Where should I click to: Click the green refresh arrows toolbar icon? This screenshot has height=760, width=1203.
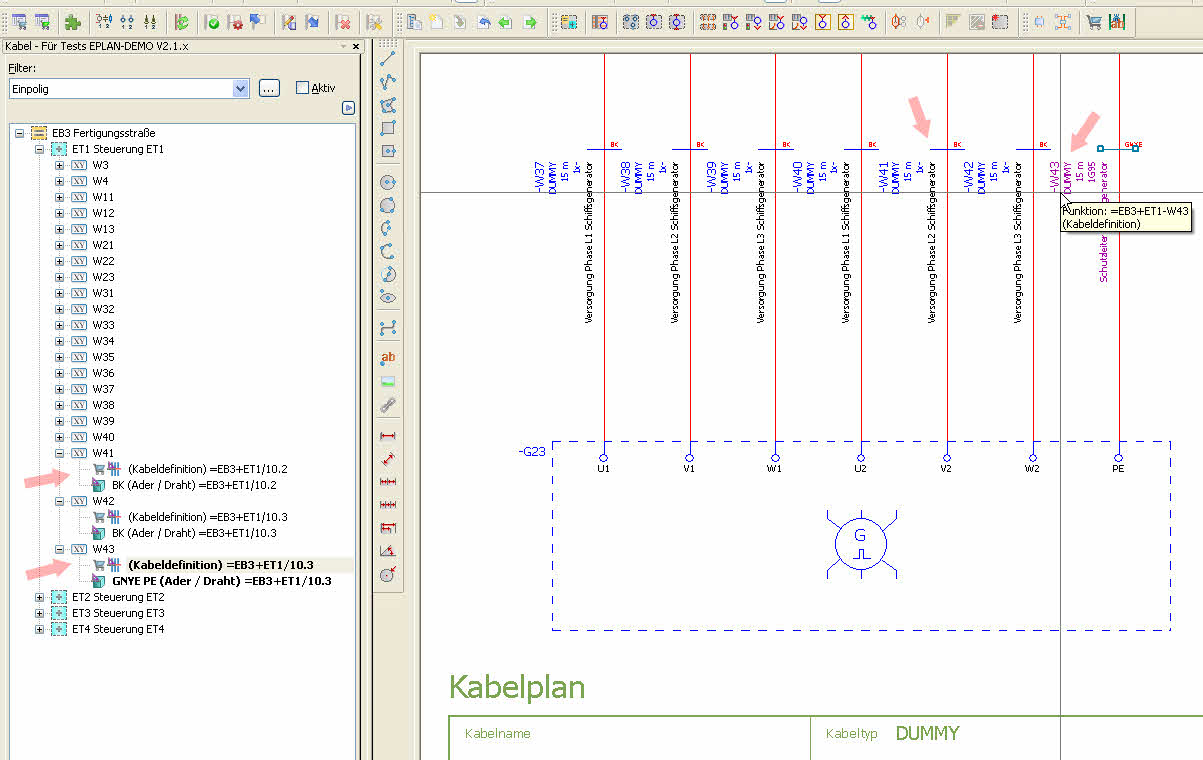[x=181, y=22]
